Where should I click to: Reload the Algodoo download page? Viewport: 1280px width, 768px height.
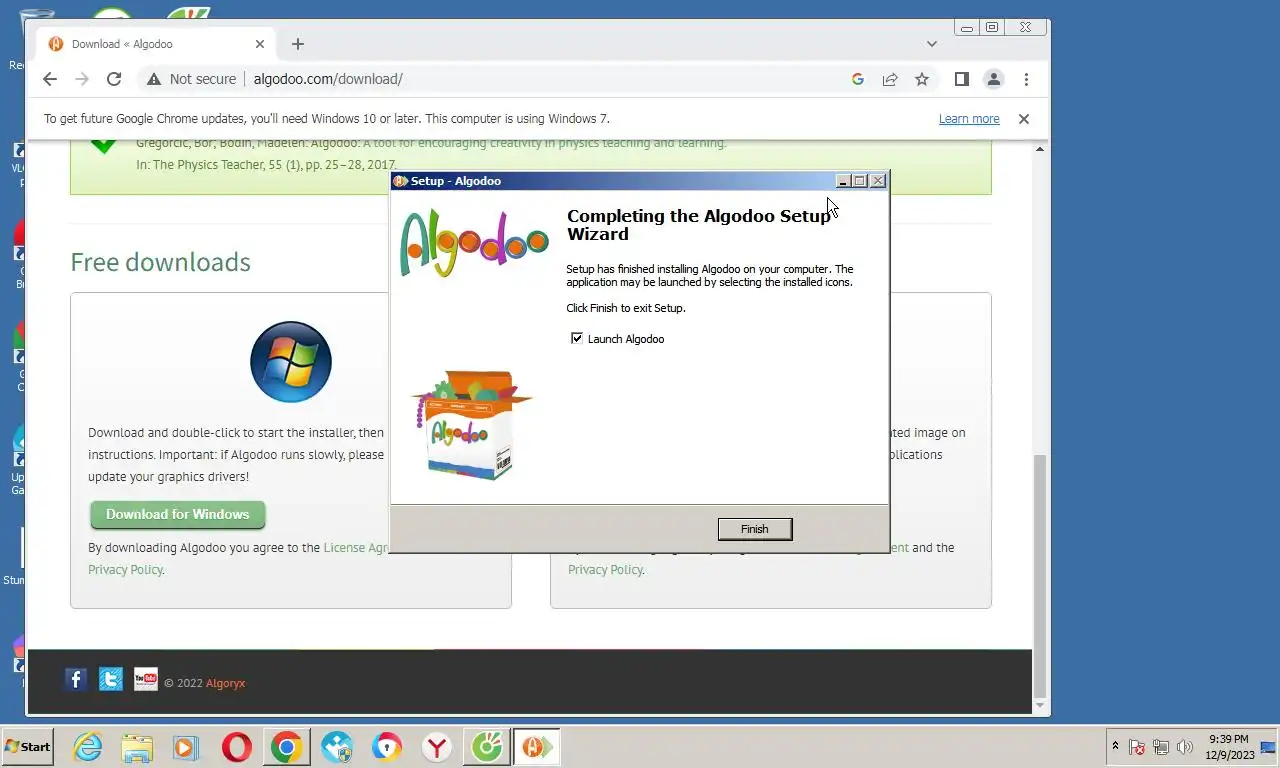[x=114, y=79]
